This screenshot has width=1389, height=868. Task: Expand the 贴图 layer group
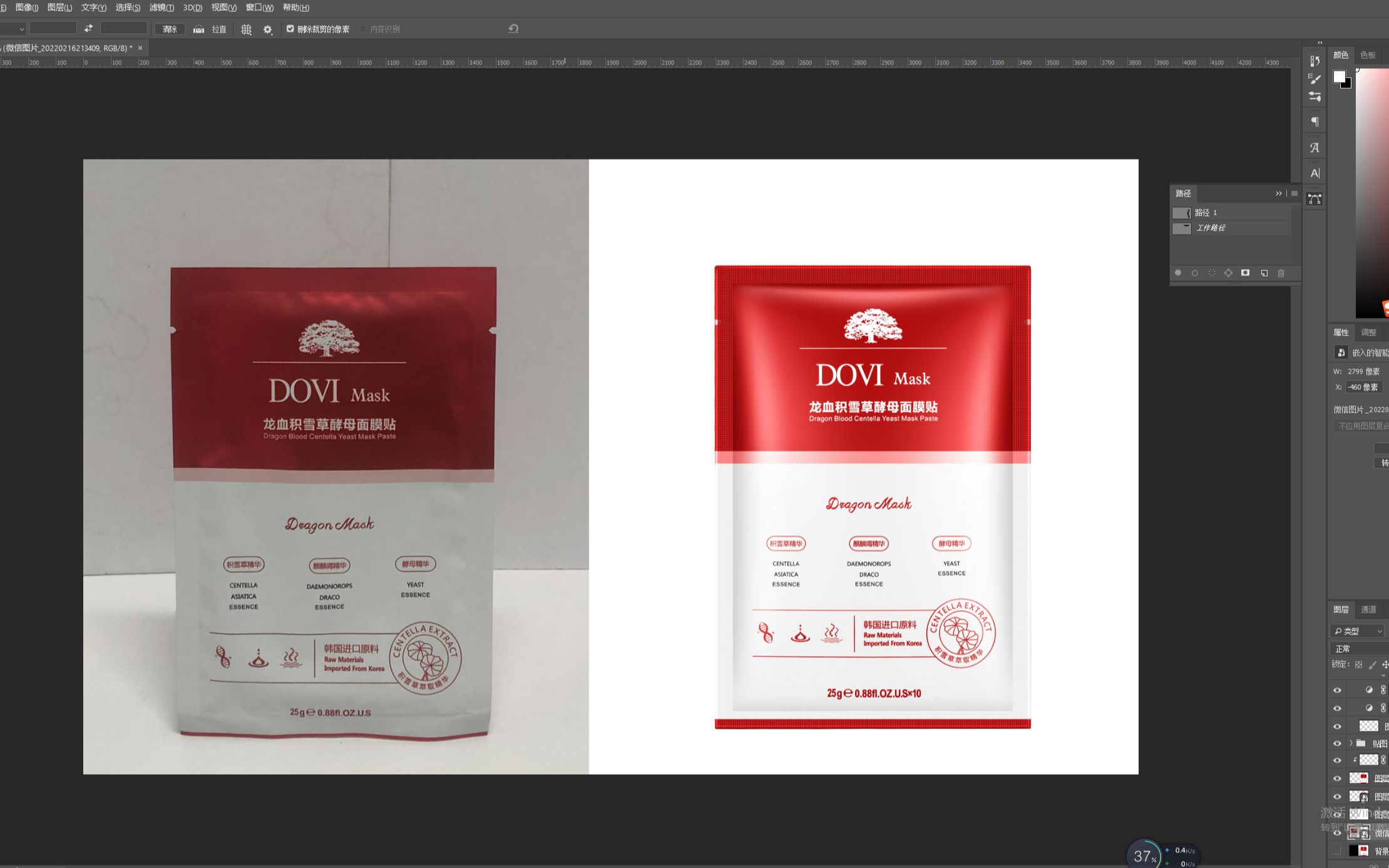coord(1350,743)
